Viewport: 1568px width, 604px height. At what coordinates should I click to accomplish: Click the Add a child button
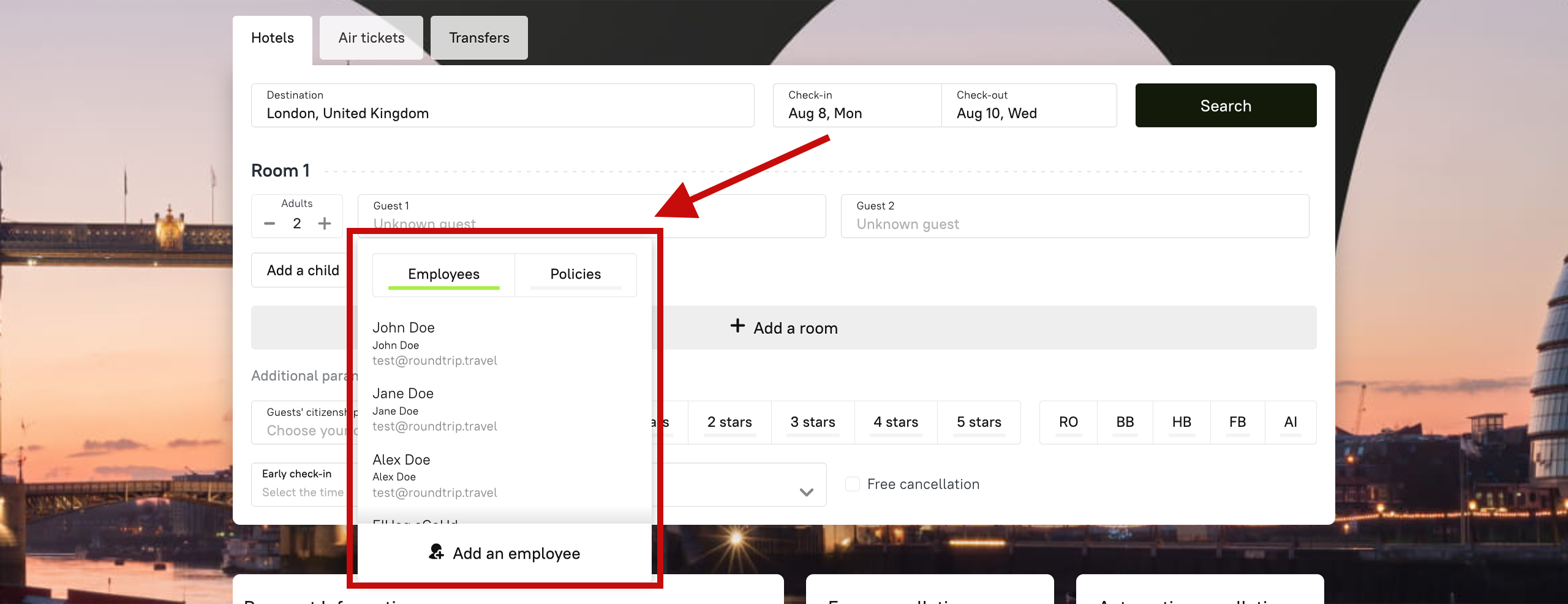pyautogui.click(x=302, y=270)
